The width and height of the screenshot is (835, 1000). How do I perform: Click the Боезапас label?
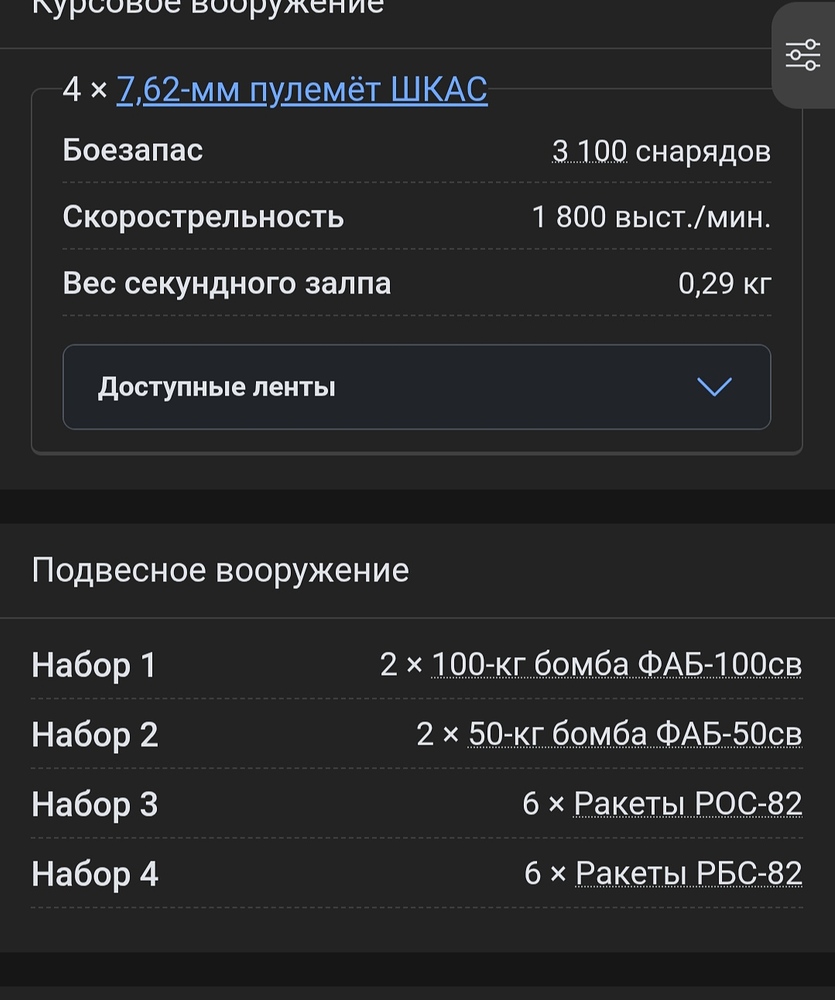click(x=133, y=151)
